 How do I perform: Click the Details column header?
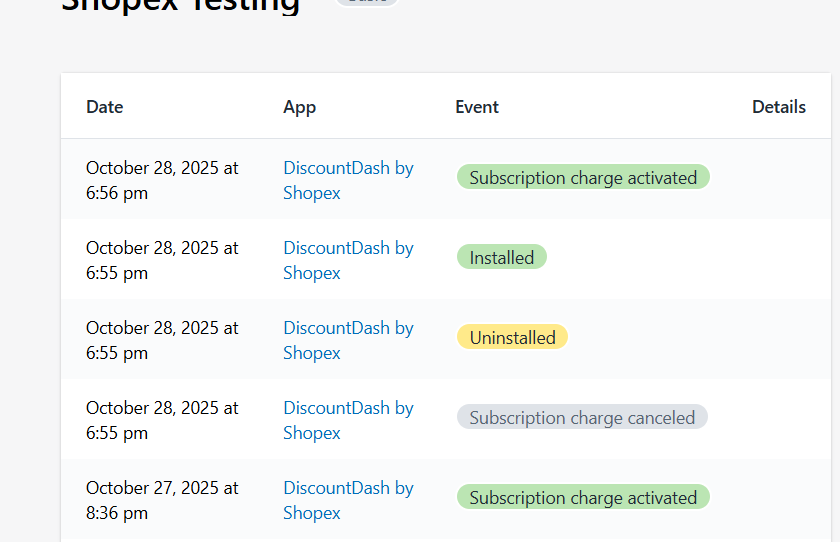pos(778,107)
